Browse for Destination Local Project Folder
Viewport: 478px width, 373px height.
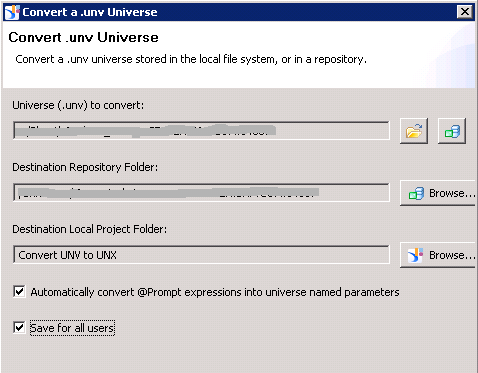[438, 255]
